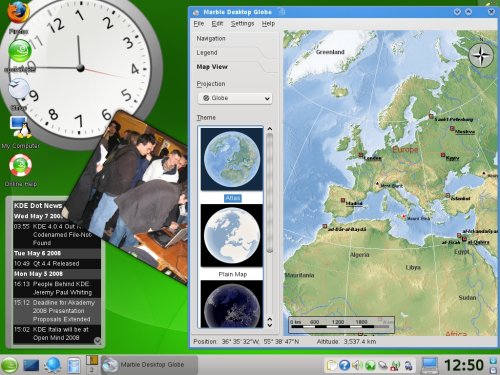
Task: Expand the KDE Dot News widget arrow
Action: pyautogui.click(x=97, y=341)
